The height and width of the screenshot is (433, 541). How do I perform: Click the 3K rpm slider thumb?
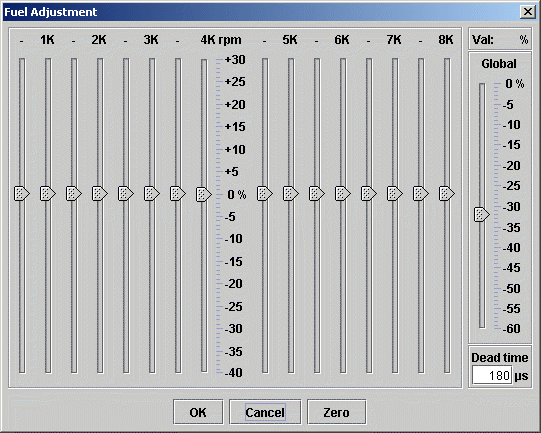coord(152,193)
